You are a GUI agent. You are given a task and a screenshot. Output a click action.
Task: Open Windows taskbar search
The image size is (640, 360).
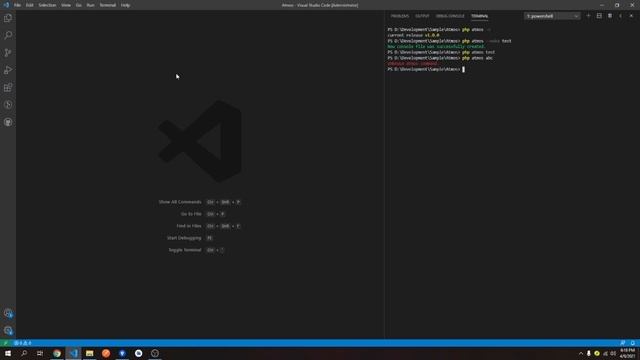coord(24,353)
